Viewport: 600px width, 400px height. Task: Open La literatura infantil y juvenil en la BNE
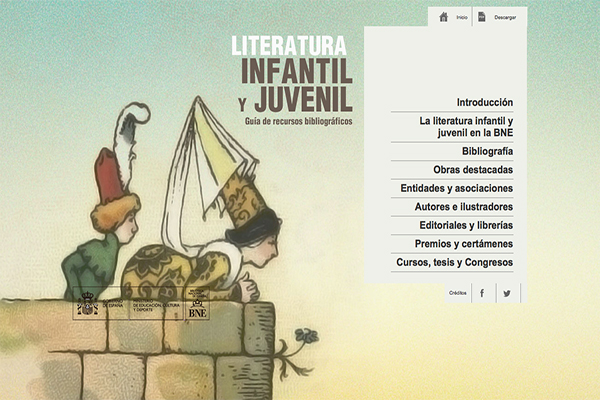466,127
